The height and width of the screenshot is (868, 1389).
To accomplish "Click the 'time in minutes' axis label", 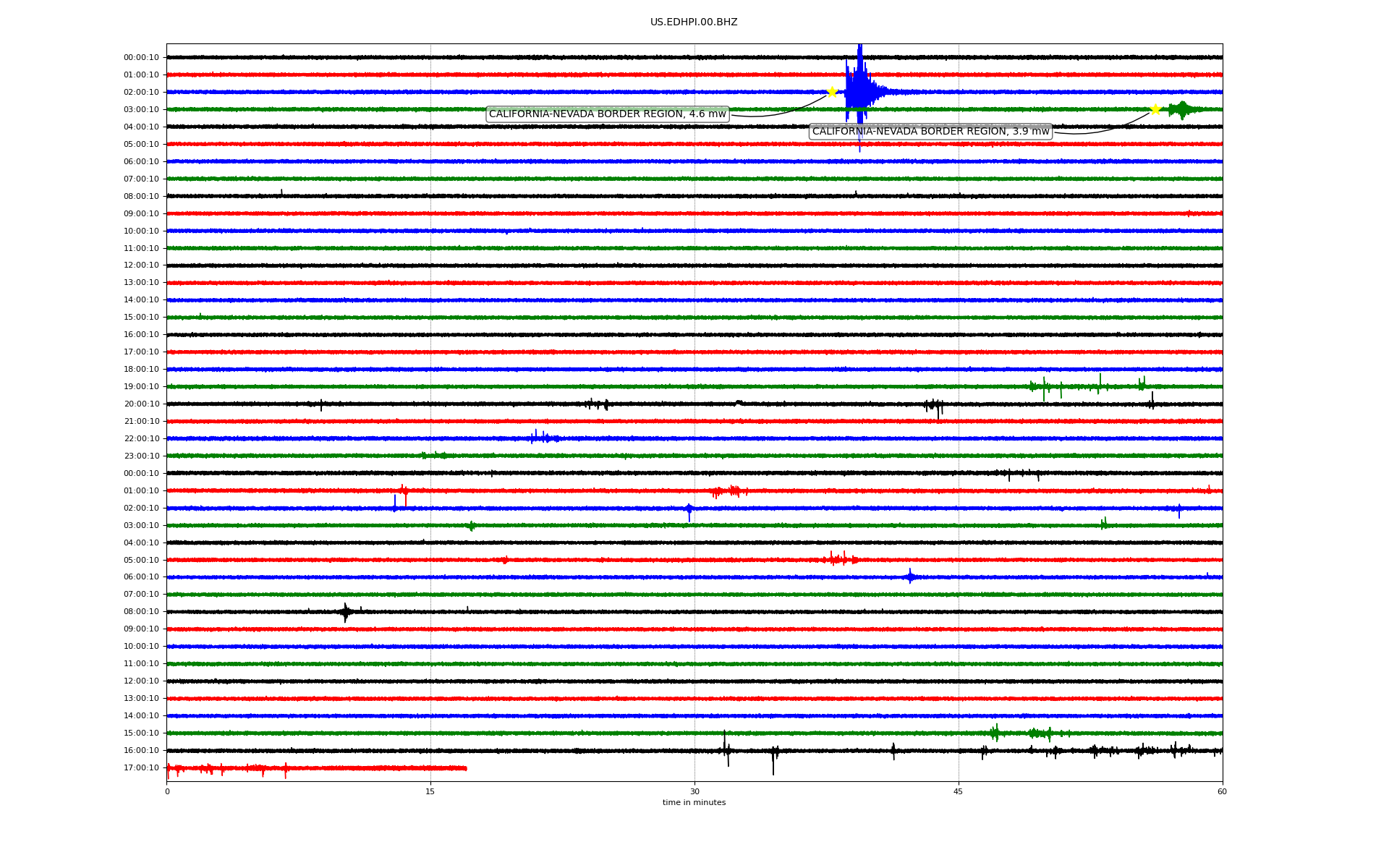I will [x=694, y=803].
